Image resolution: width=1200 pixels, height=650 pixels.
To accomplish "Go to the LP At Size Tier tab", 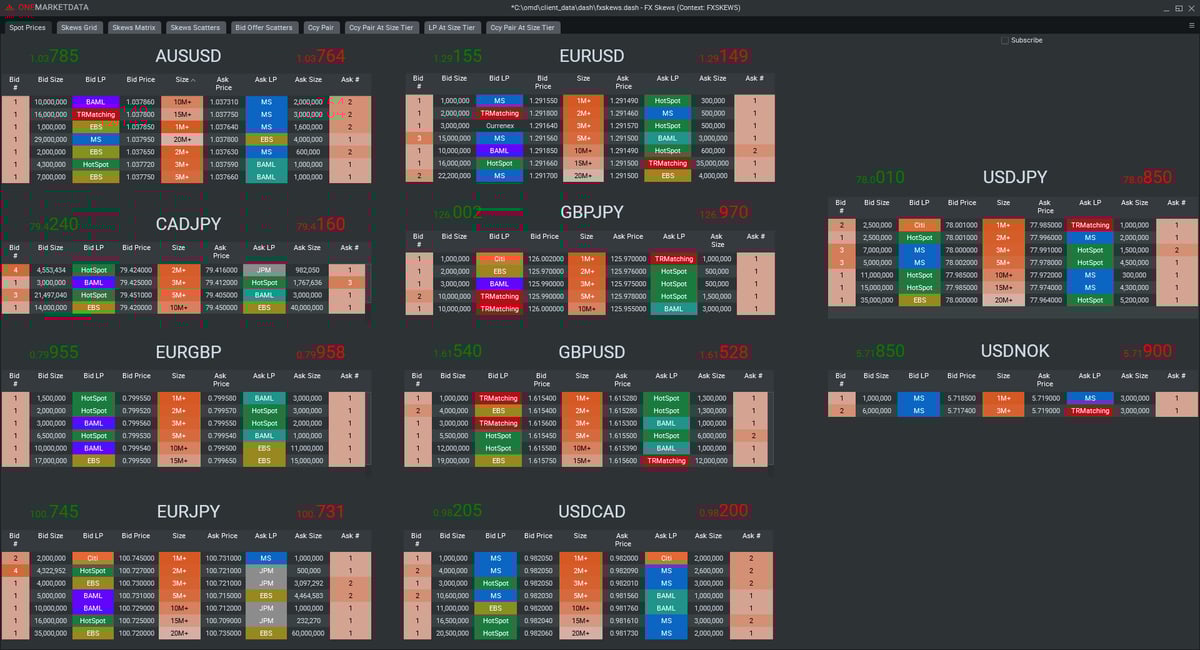I will 453,27.
